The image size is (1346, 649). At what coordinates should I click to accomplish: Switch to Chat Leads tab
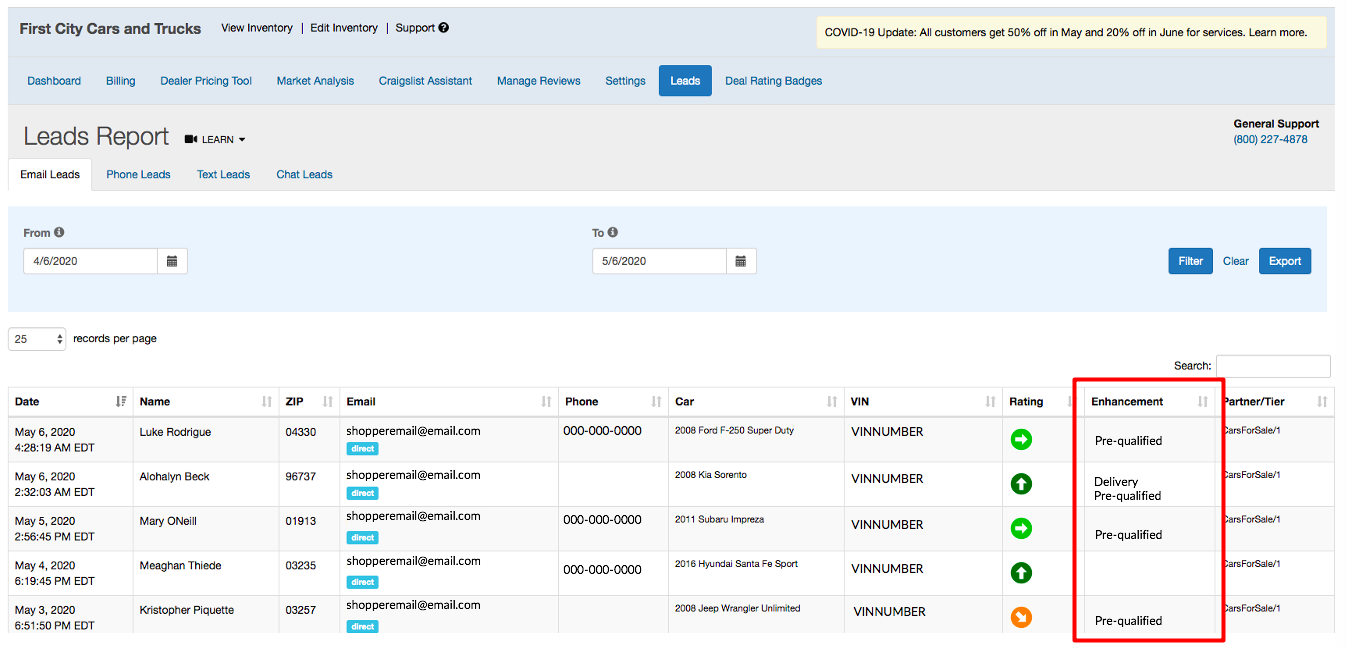coord(304,174)
